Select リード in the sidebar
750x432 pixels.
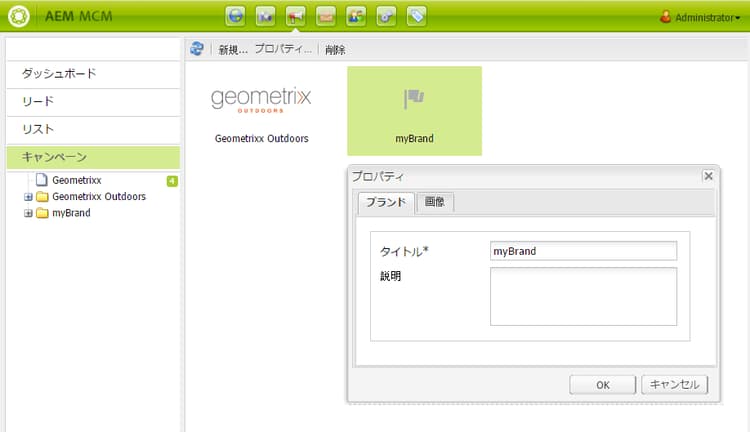click(94, 101)
